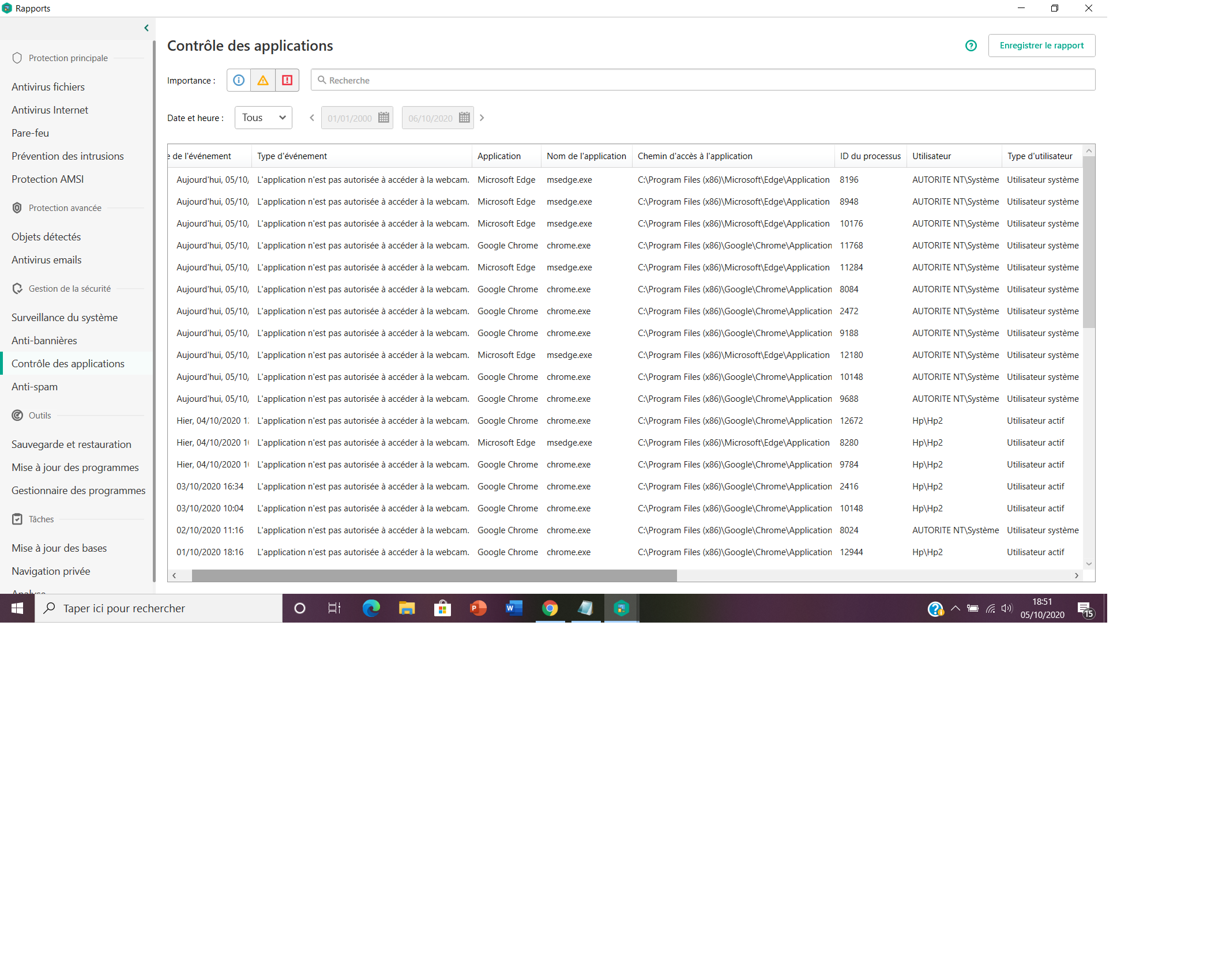Show hidden system tray icons
The width and height of the screenshot is (1211, 980).
pyautogui.click(x=955, y=608)
